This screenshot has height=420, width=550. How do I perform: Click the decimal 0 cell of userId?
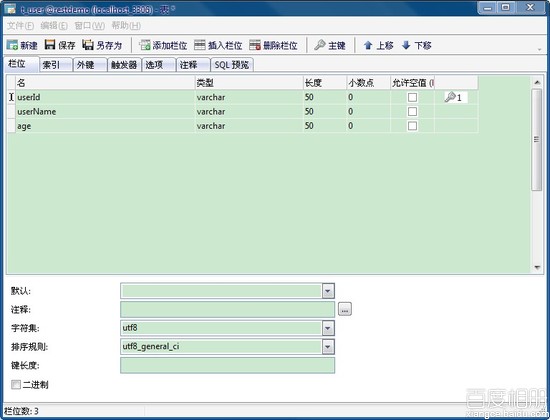pyautogui.click(x=368, y=97)
